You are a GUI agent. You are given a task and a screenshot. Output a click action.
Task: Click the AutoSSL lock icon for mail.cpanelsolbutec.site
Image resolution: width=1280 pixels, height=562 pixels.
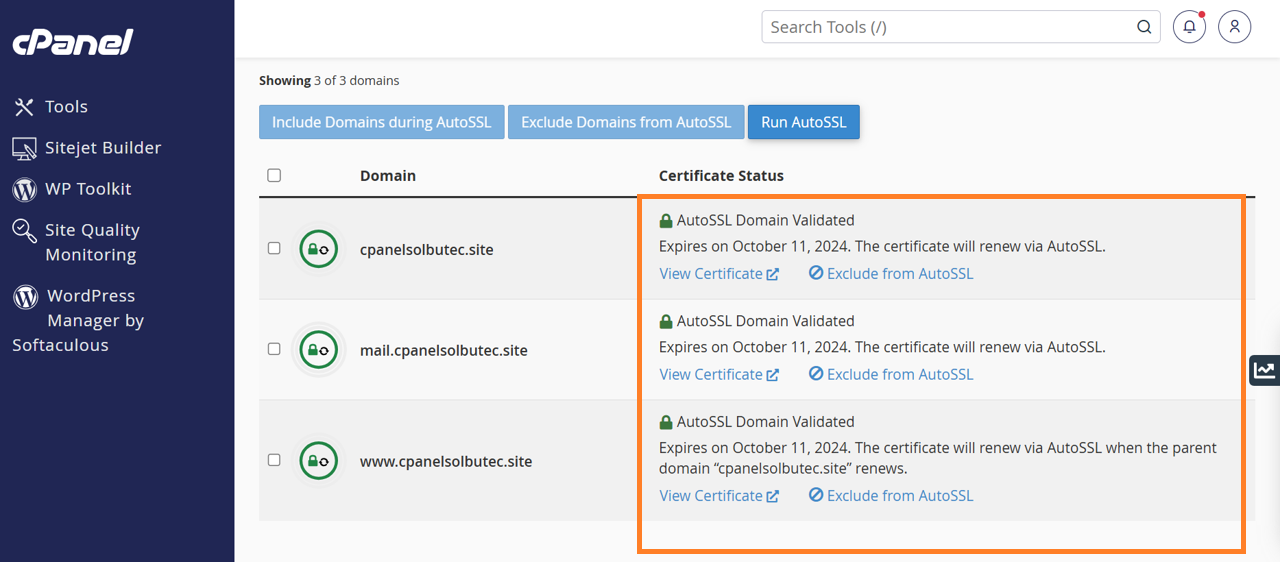[x=318, y=350]
